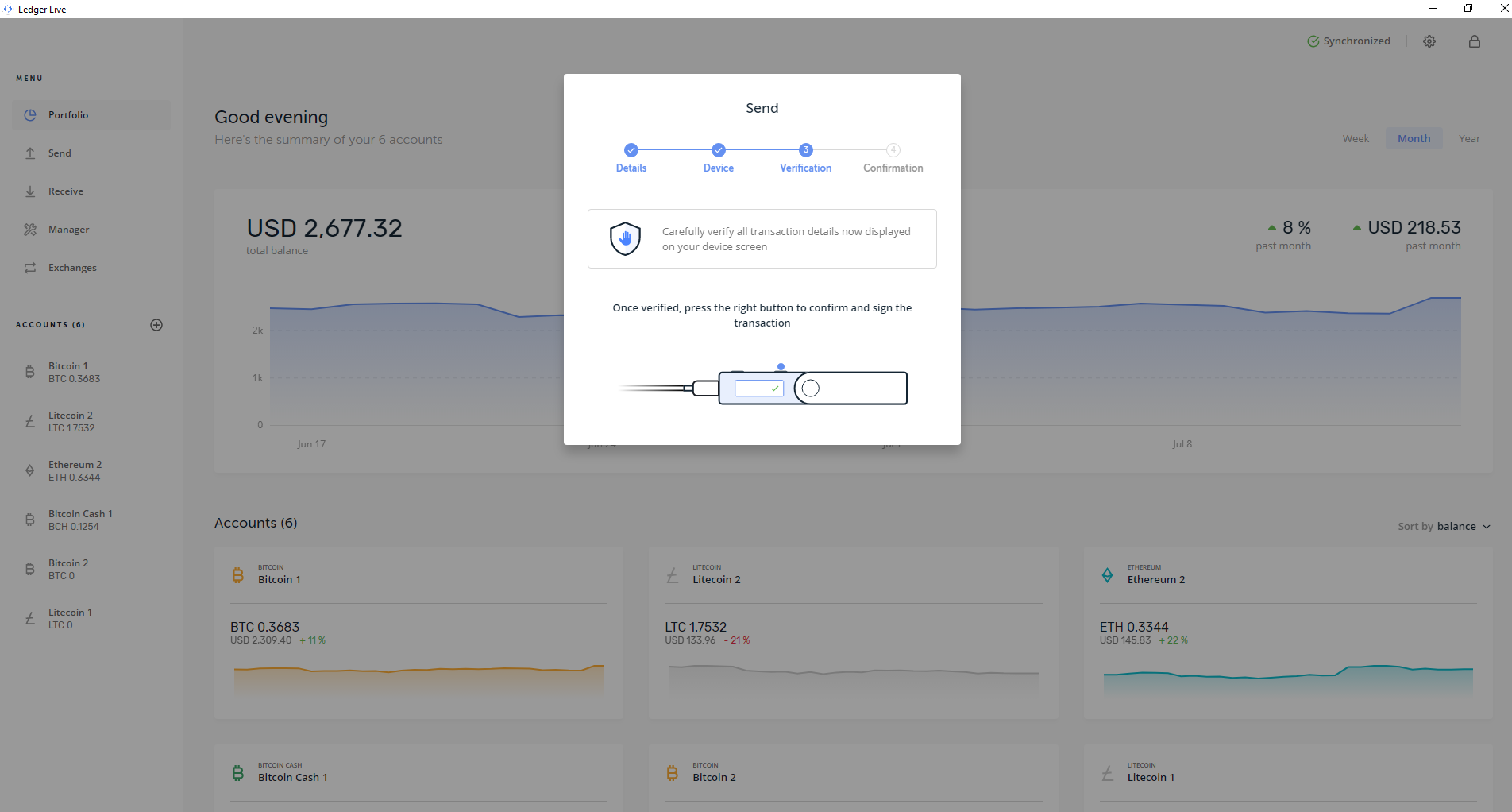This screenshot has width=1512, height=812.
Task: Lock the app with padlock icon
Action: pyautogui.click(x=1475, y=41)
